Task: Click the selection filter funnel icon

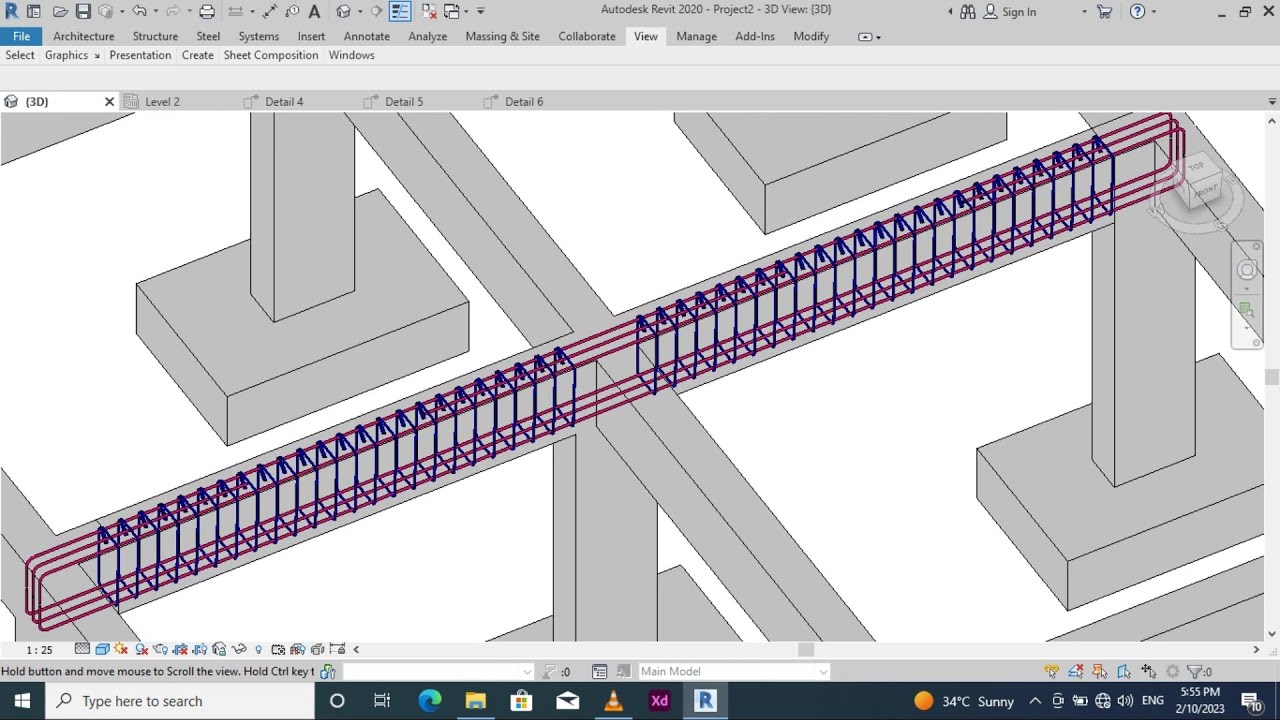Action: click(x=1193, y=671)
